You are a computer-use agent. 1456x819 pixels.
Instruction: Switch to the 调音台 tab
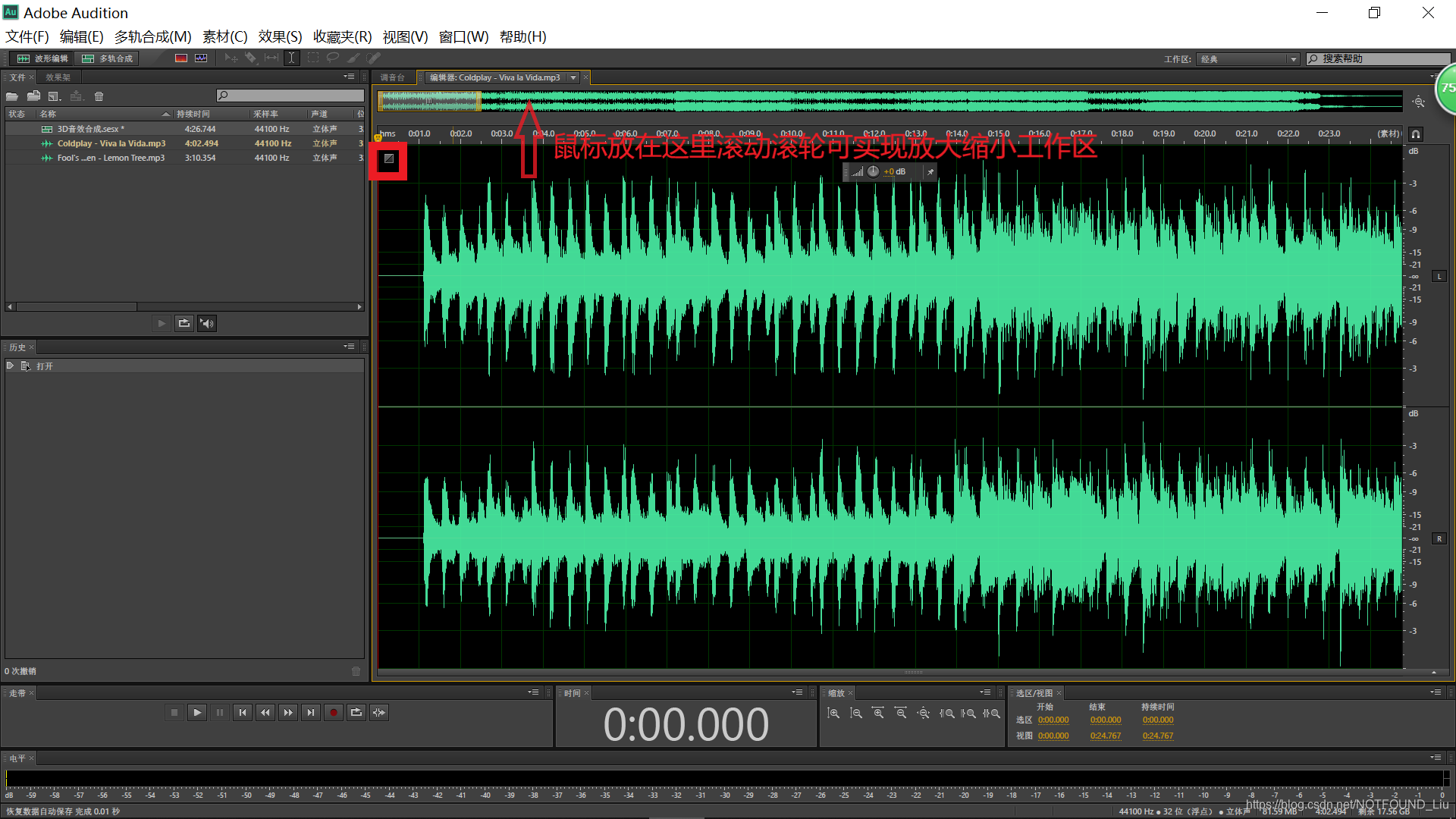(392, 77)
